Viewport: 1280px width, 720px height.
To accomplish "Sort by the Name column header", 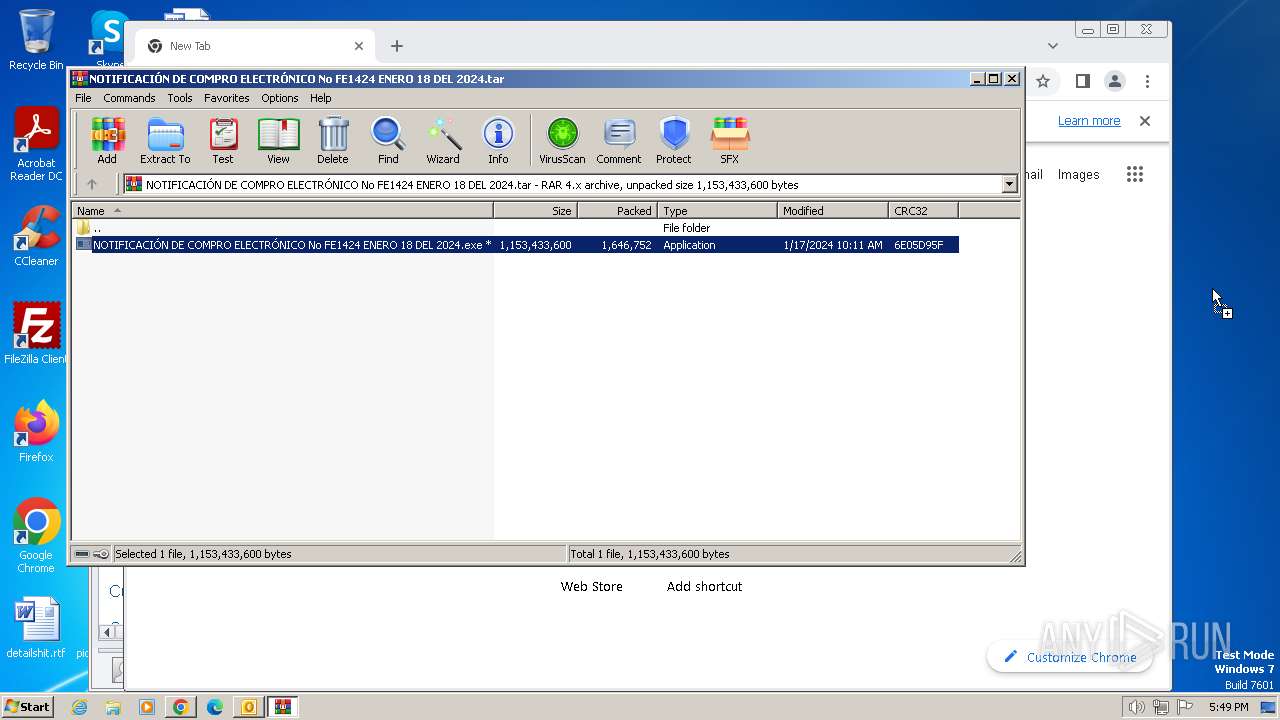I will (282, 210).
